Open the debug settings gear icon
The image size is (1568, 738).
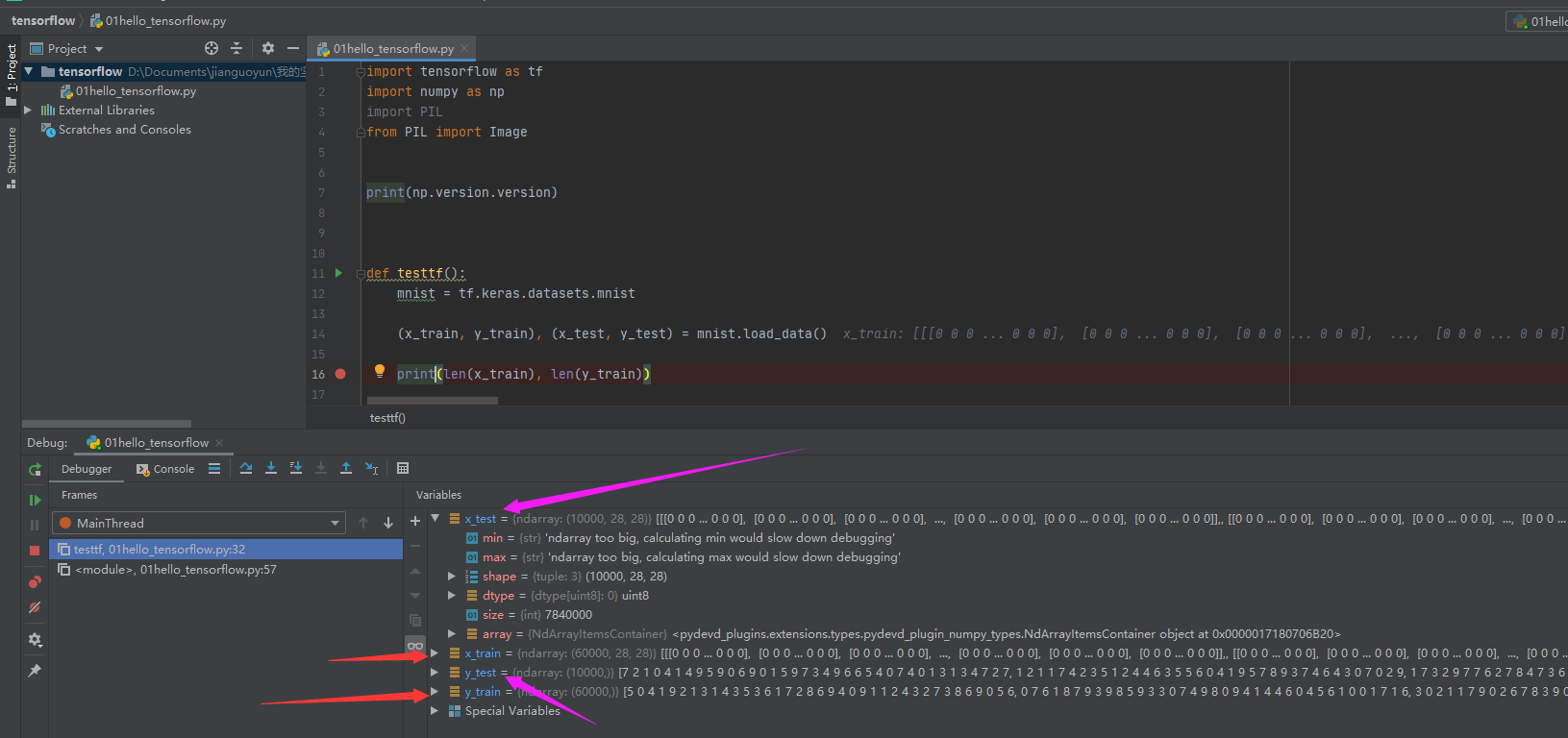coord(35,640)
